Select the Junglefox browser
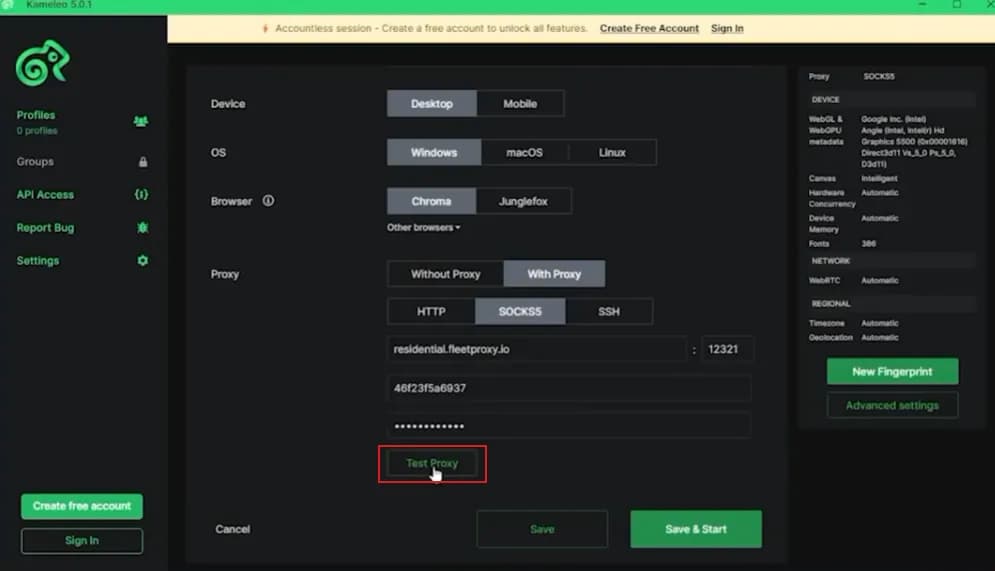This screenshot has height=571, width=995. pos(523,201)
